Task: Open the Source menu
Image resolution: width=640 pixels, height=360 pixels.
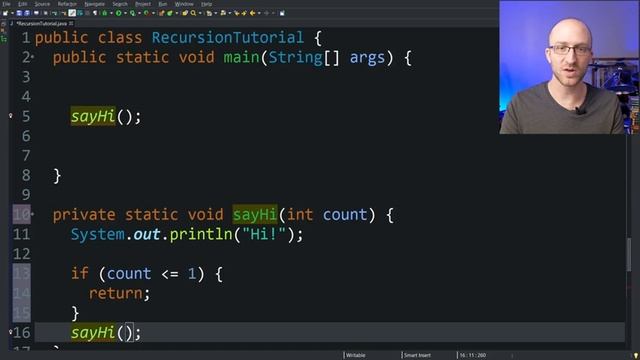Action: (x=42, y=4)
